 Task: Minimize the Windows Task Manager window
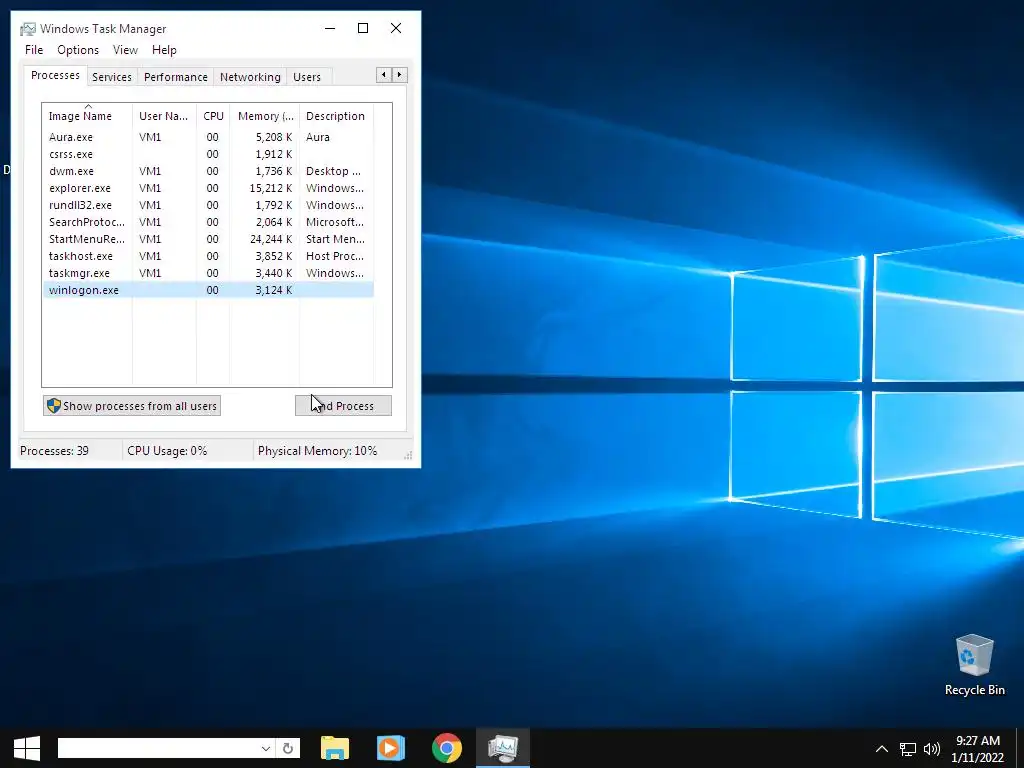point(330,28)
